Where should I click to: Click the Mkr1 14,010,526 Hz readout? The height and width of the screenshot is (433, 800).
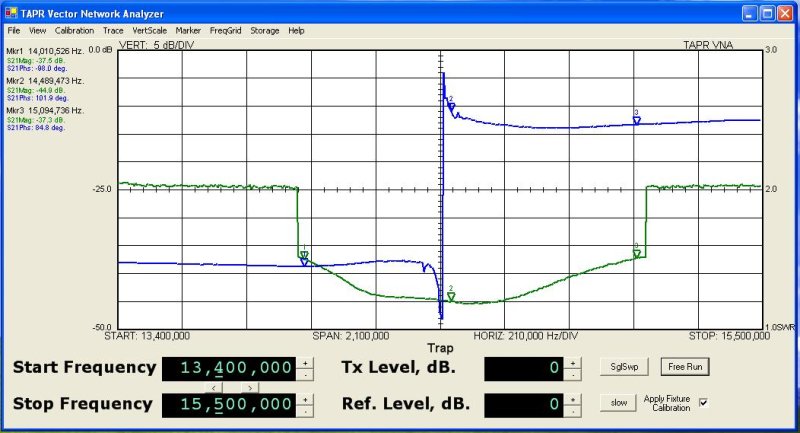pyautogui.click(x=45, y=52)
